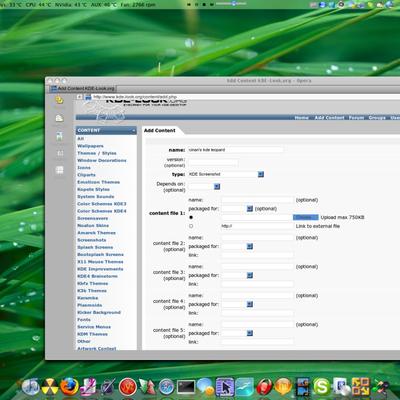Select the Add Content KDE-Look.org browser tab
Viewport: 400px width, 400px height.
tap(83, 89)
